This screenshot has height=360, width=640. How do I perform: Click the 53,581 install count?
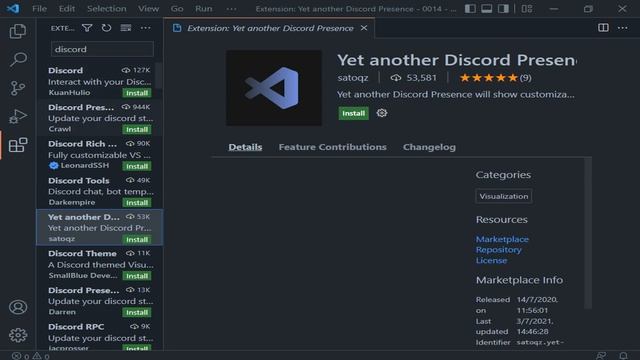point(413,78)
